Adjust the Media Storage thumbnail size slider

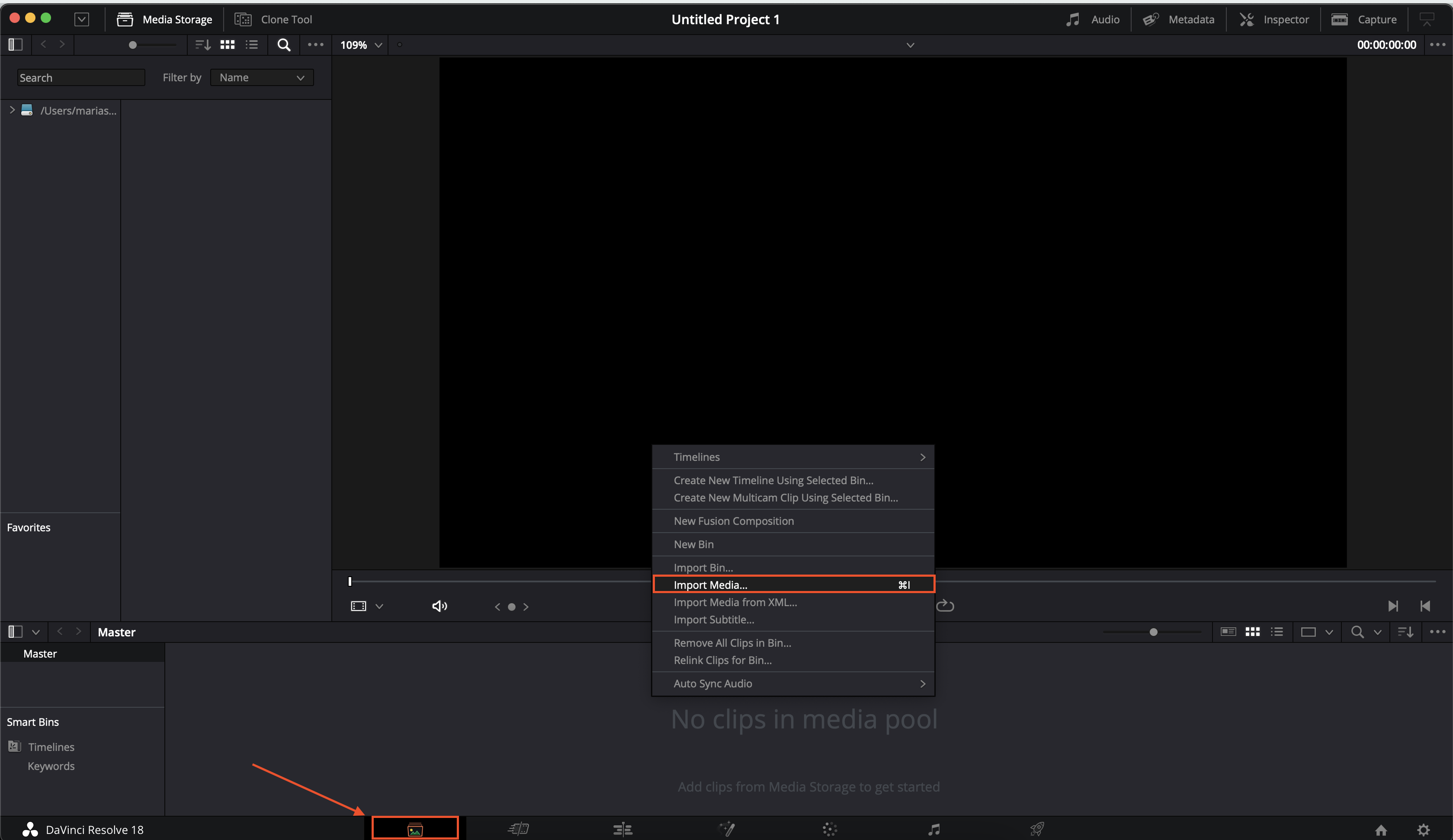[133, 45]
